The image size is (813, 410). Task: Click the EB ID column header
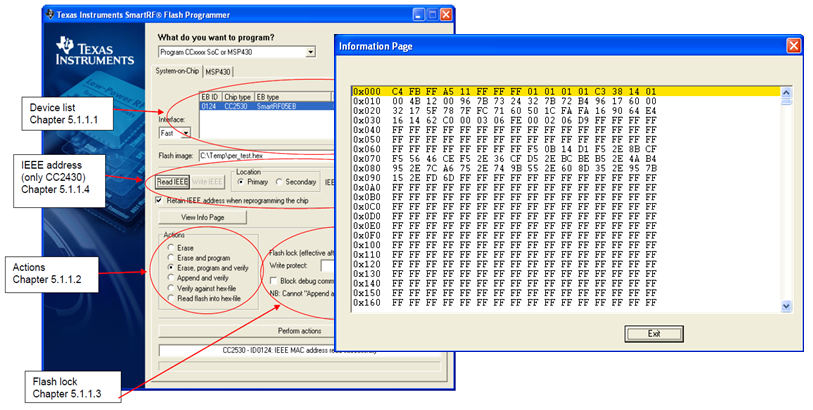pos(211,97)
